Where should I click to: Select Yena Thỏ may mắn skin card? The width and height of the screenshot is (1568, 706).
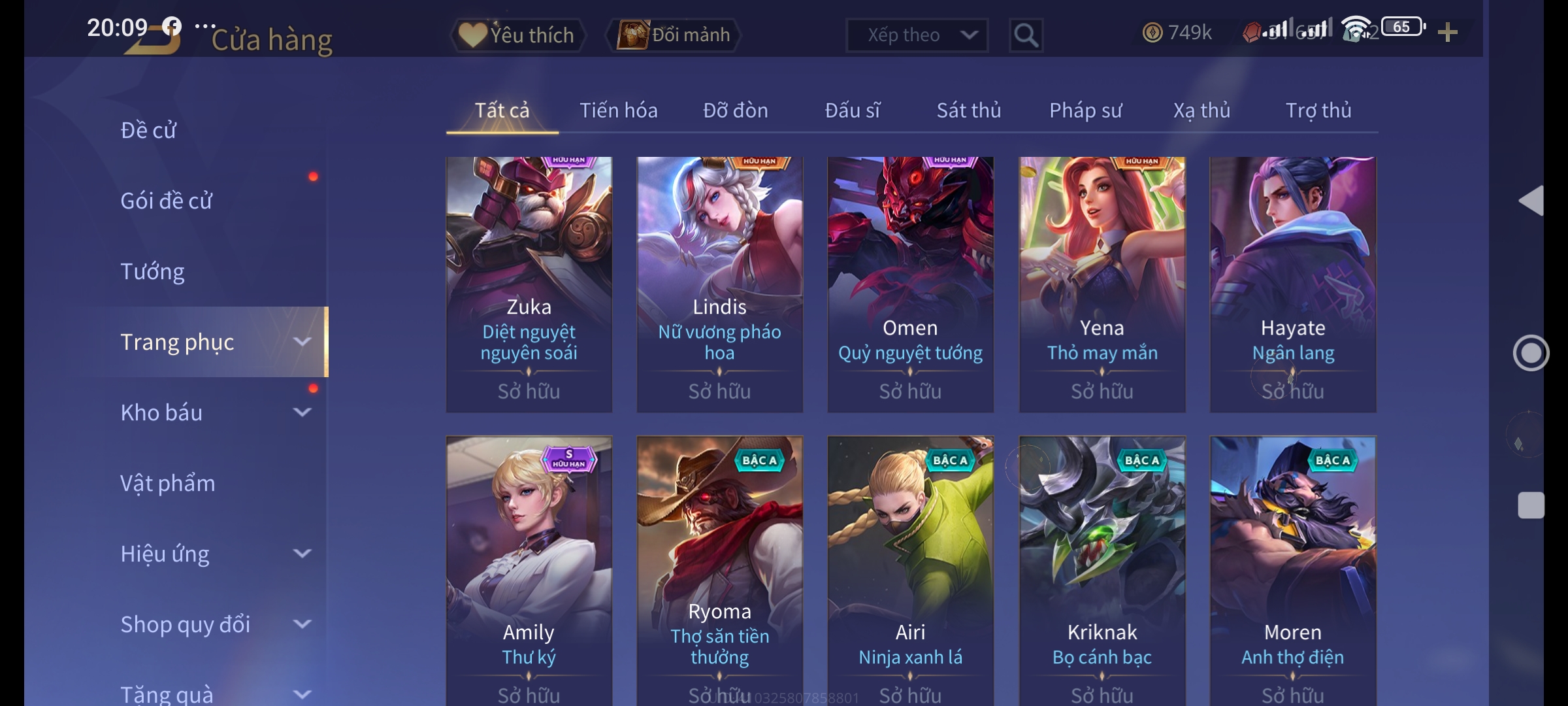1102,284
